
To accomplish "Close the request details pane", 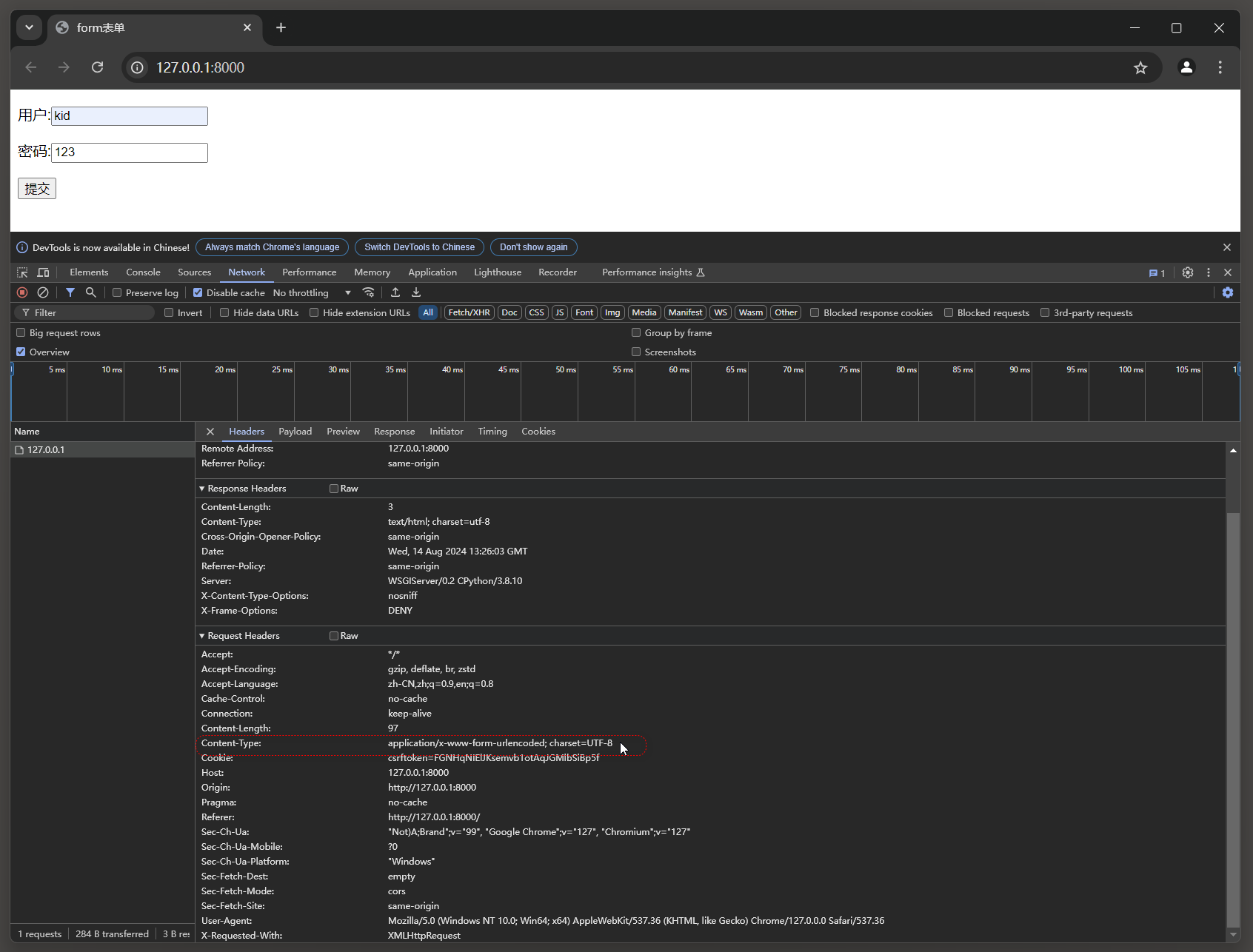I will click(x=210, y=432).
